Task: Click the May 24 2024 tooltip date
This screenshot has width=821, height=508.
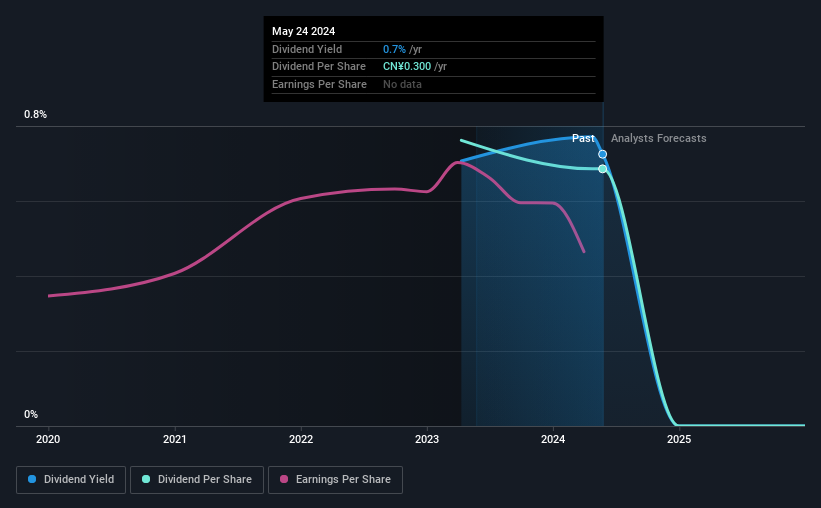Action: 303,31
